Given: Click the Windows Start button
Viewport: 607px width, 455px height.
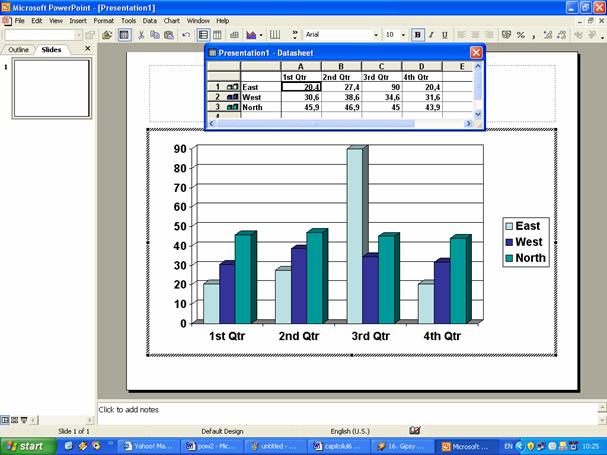Looking at the screenshot, I should tap(24, 446).
